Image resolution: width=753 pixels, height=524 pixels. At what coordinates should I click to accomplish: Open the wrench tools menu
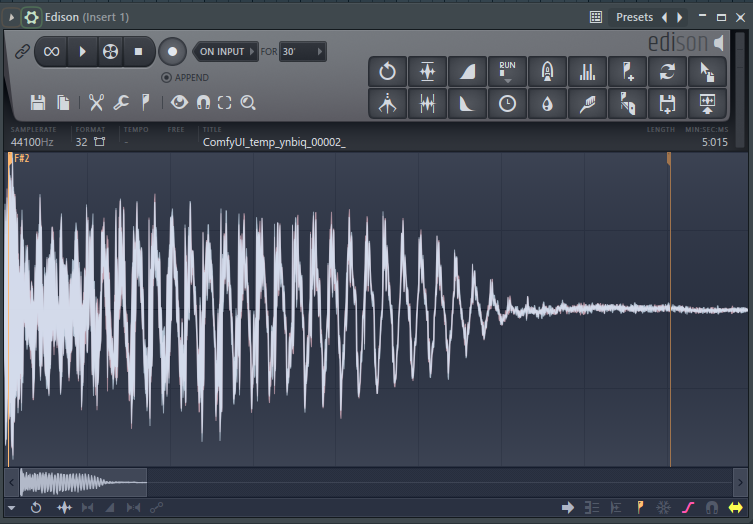click(x=120, y=102)
